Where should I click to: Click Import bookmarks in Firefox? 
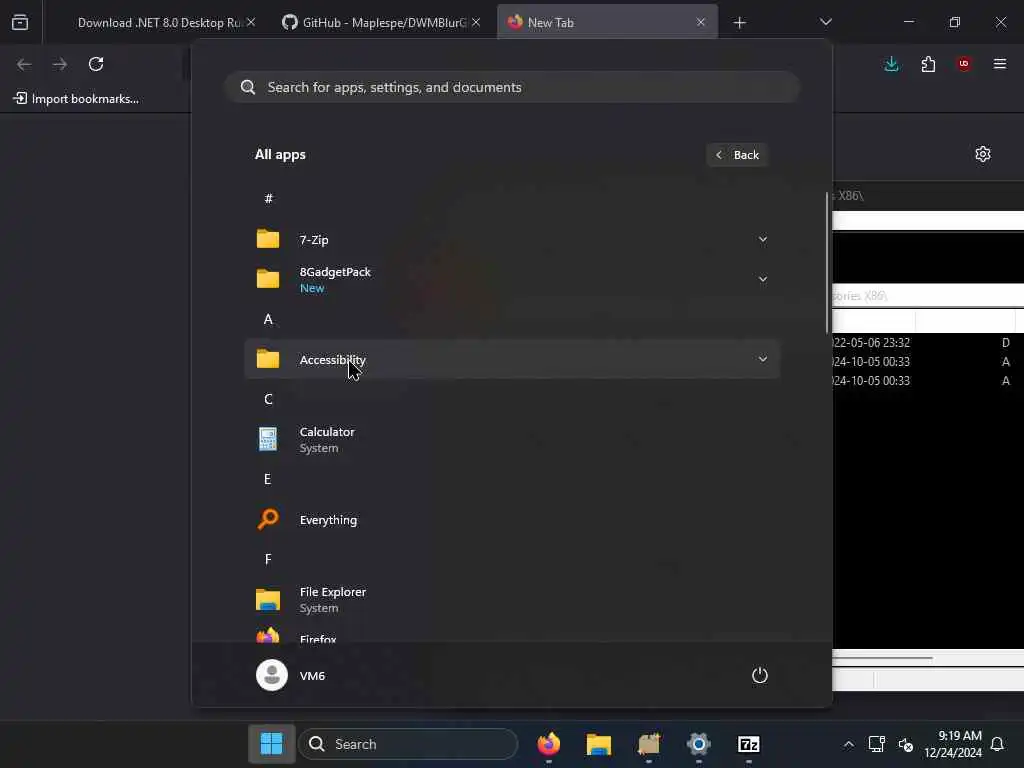tap(76, 99)
